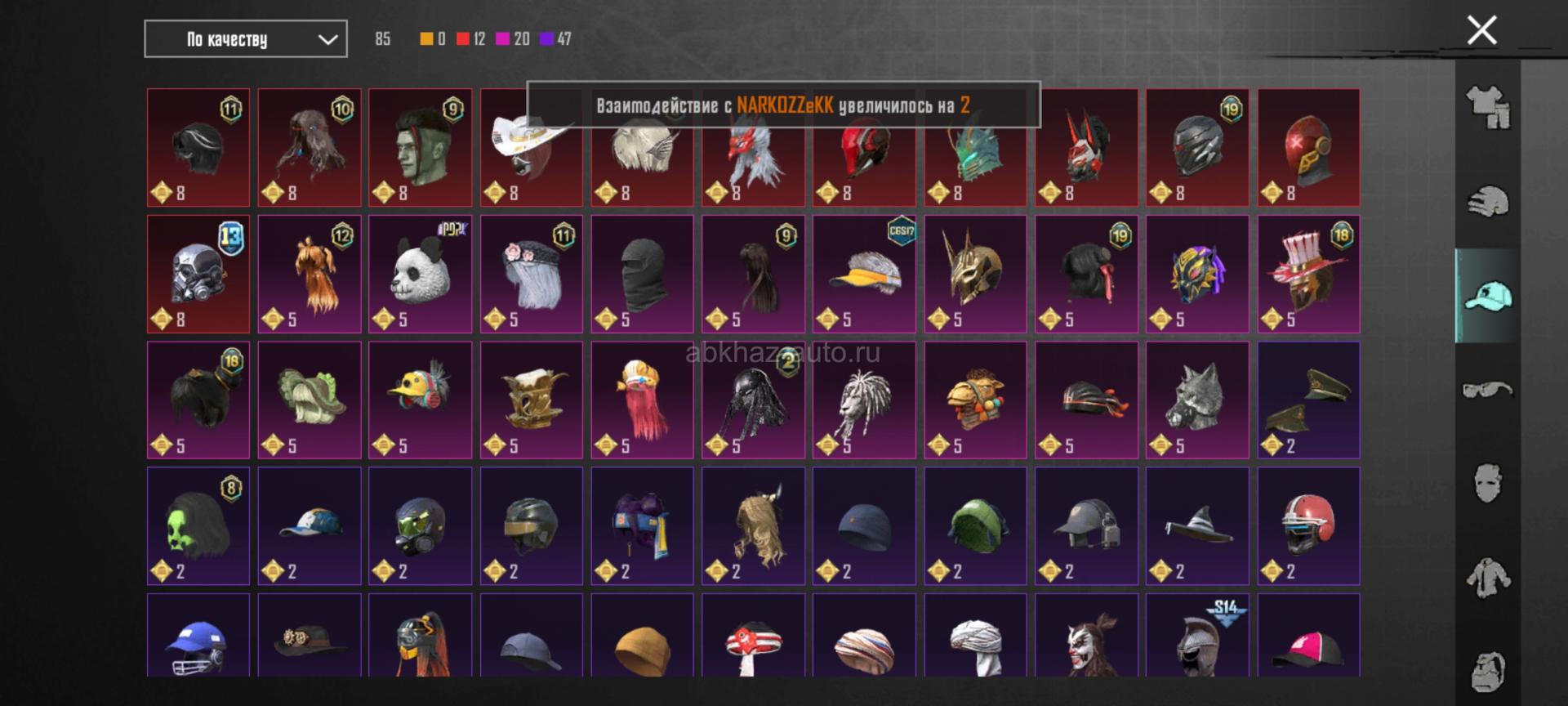The height and width of the screenshot is (706, 1568).
Task: Open the outfit sets category icon
Action: click(1488, 107)
